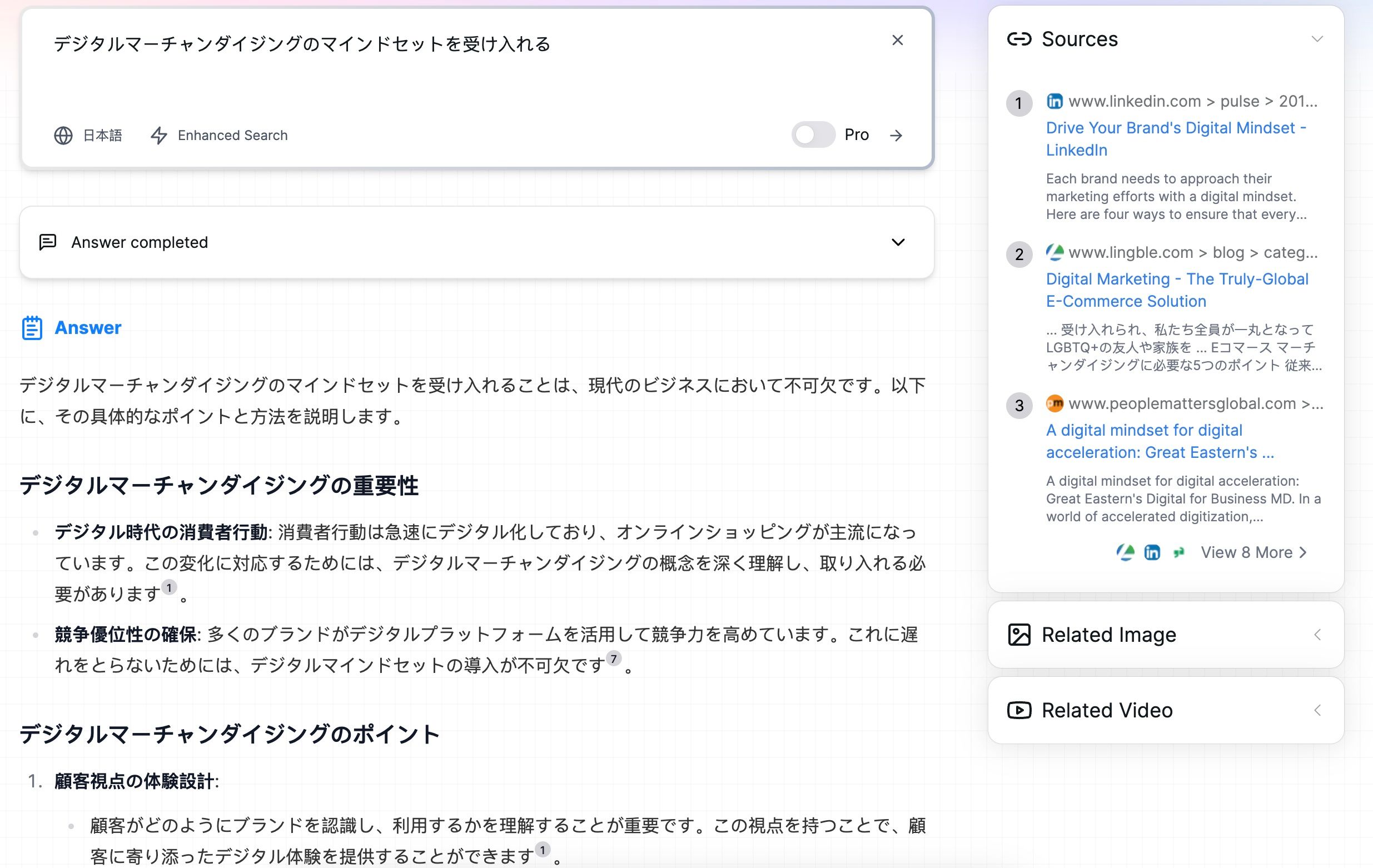Click the LinkedIn favicon of source 1
The width and height of the screenshot is (1373, 868).
[x=1055, y=102]
